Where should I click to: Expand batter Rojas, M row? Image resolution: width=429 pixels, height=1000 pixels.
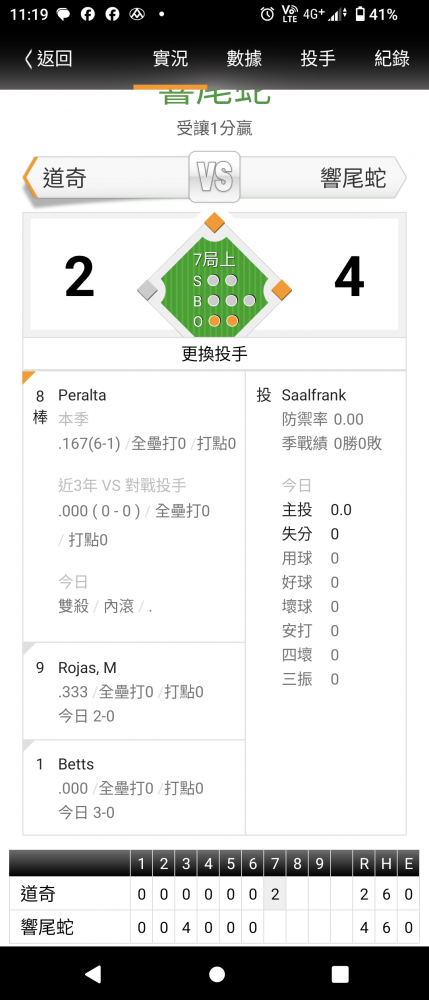coord(134,691)
